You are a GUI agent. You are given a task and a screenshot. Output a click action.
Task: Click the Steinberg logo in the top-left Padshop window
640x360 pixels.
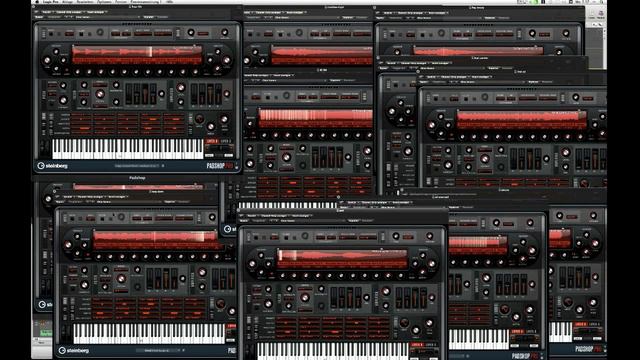pyautogui.click(x=52, y=166)
